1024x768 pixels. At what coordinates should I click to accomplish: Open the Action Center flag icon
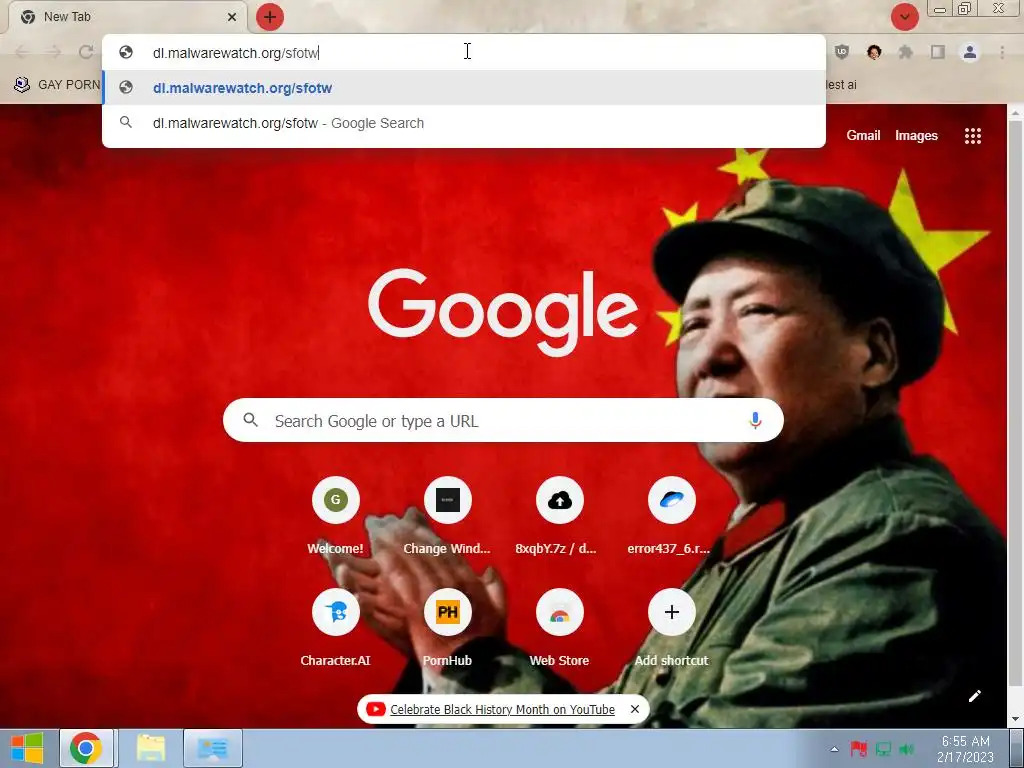coord(859,748)
